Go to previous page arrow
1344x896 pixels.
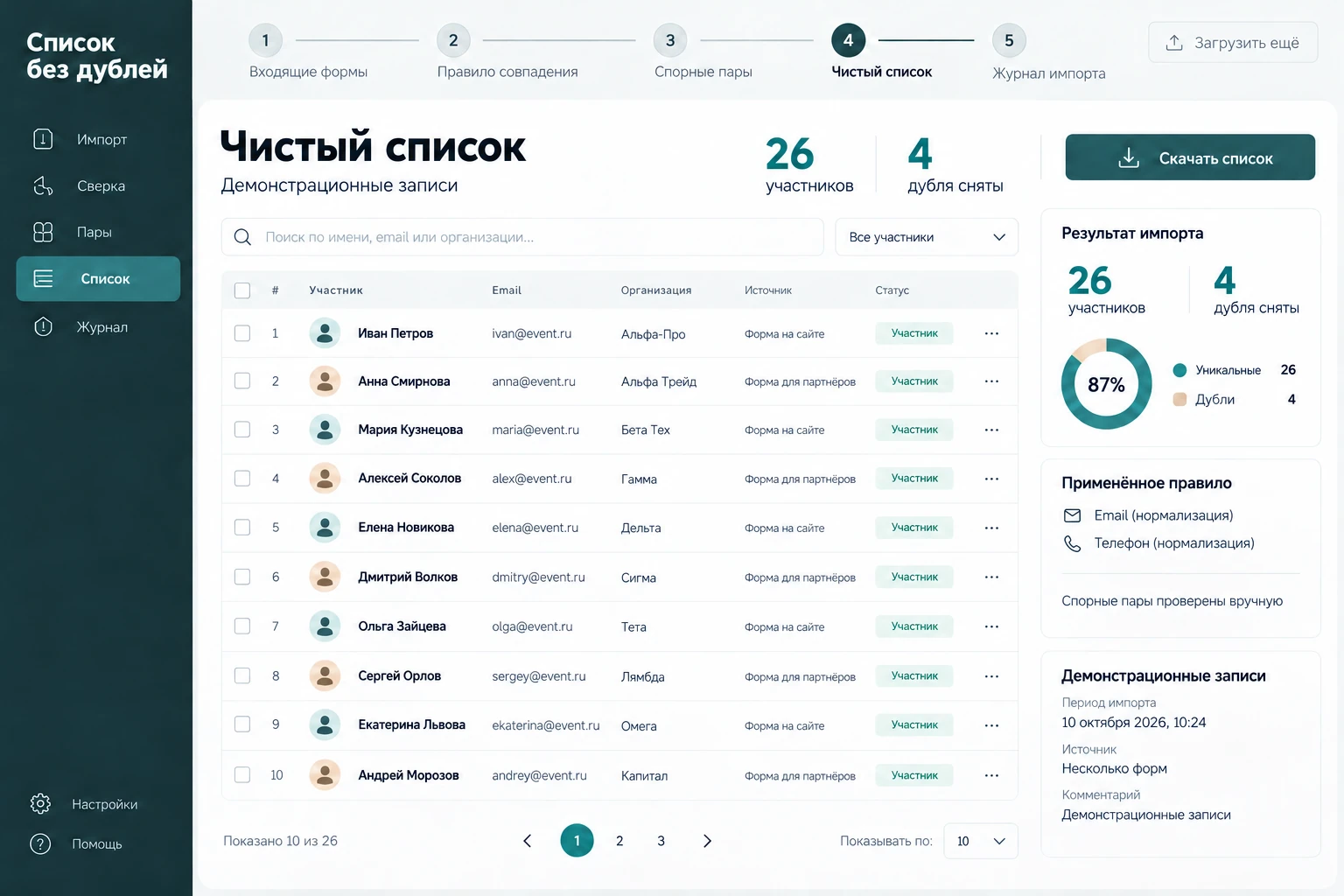tap(527, 841)
